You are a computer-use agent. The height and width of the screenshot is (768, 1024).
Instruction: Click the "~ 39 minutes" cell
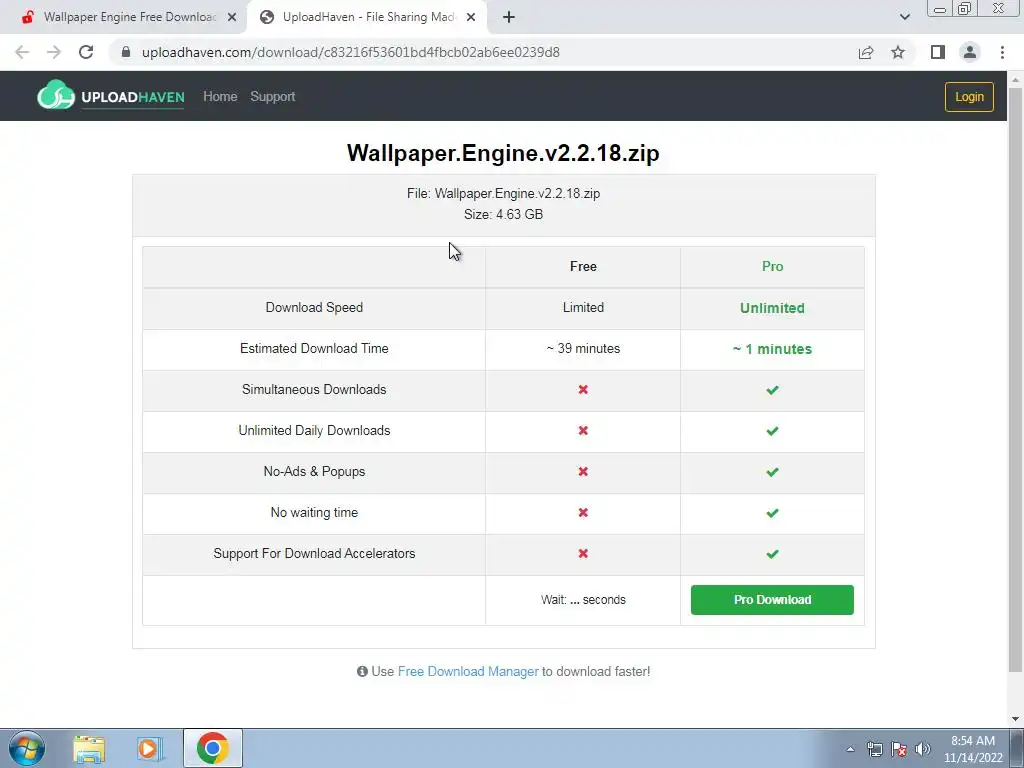click(x=583, y=349)
